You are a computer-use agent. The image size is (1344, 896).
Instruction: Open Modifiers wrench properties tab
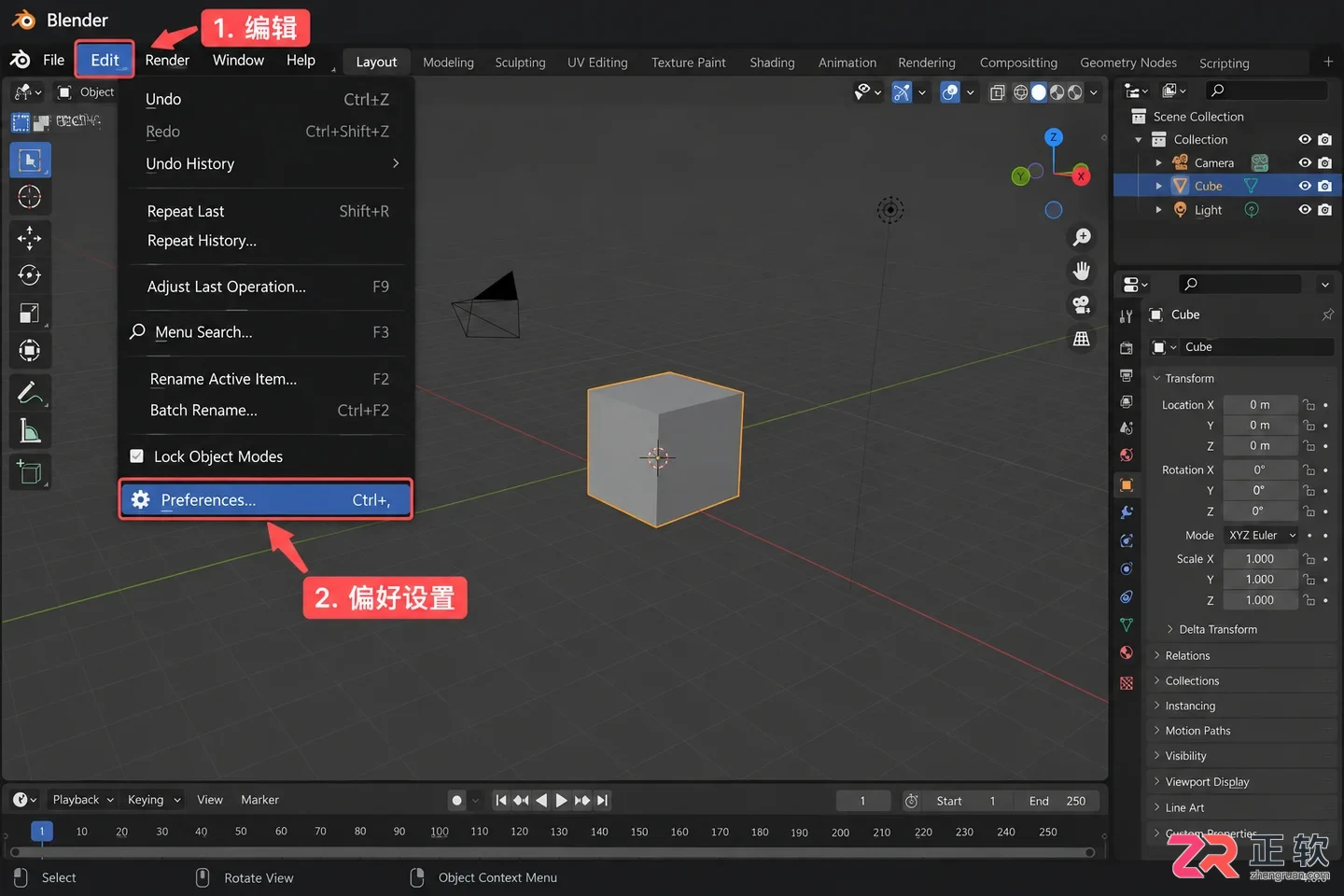(x=1127, y=512)
